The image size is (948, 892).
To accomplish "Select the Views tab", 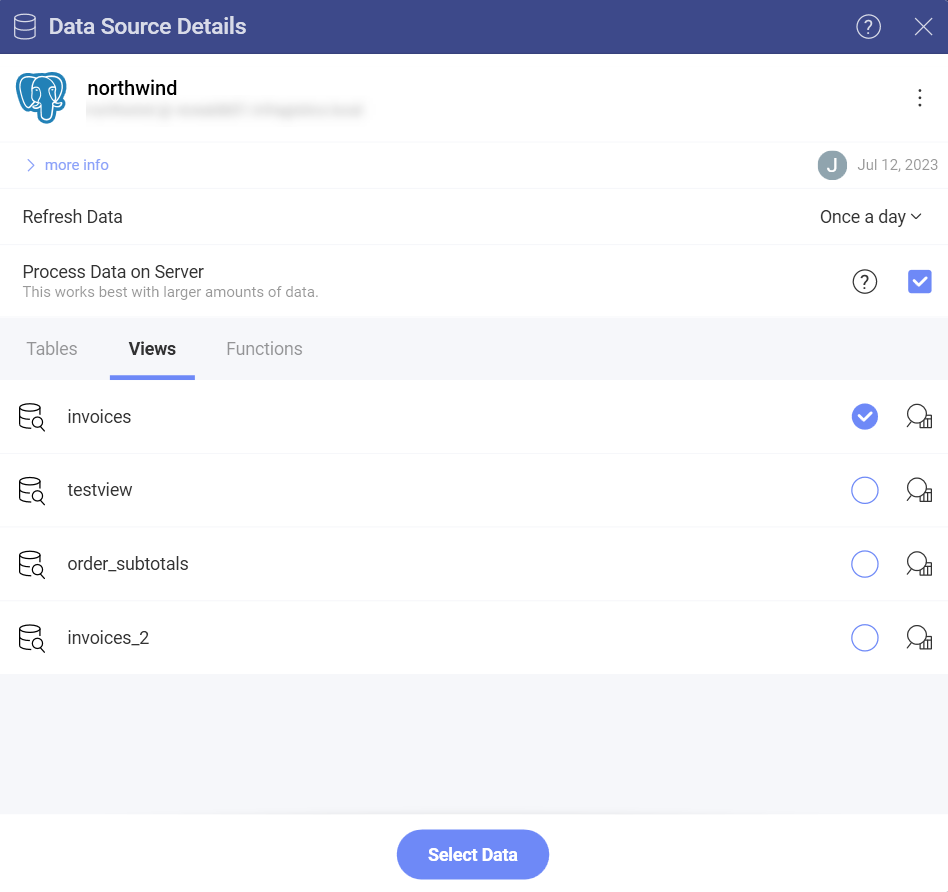I will click(x=152, y=349).
